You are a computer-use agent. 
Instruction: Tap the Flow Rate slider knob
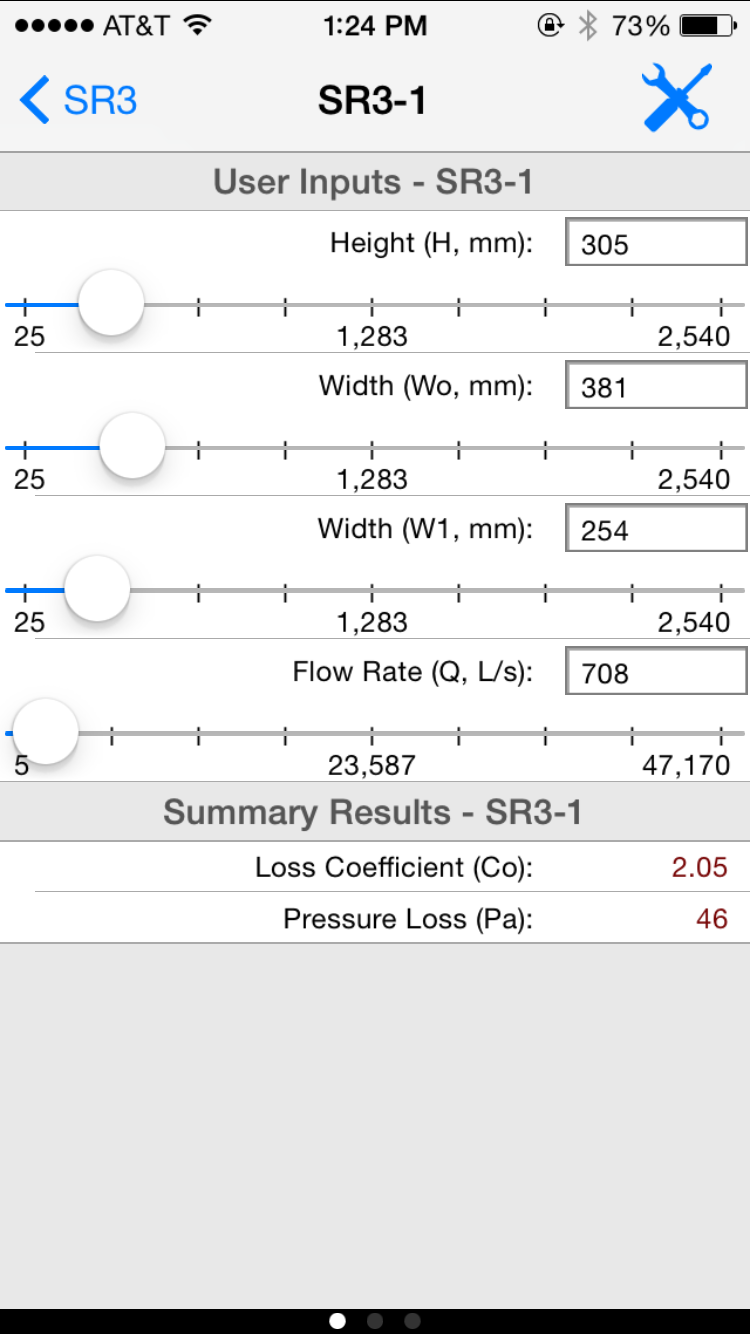coord(45,732)
